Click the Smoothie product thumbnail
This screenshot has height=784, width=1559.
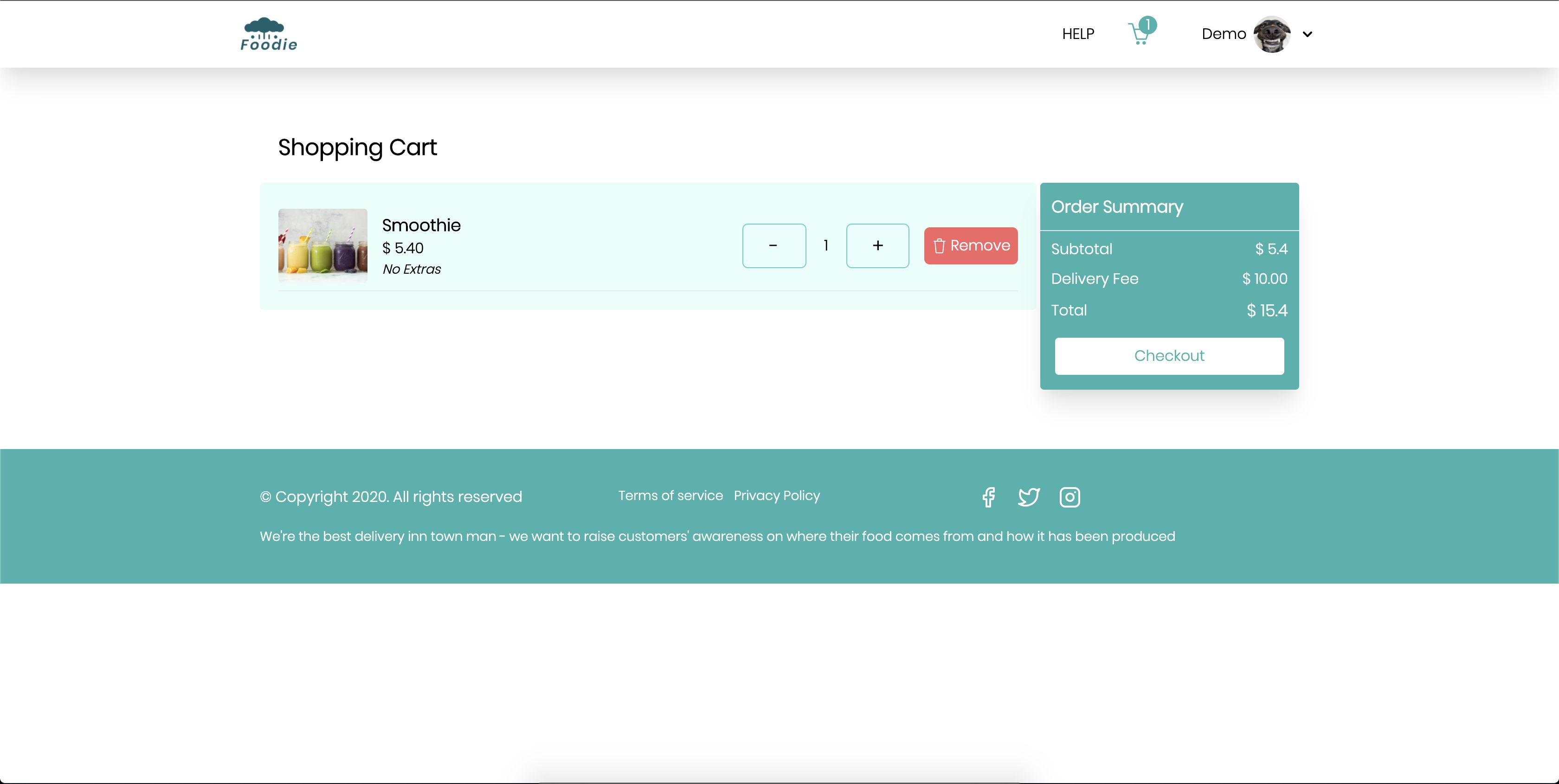(x=322, y=245)
